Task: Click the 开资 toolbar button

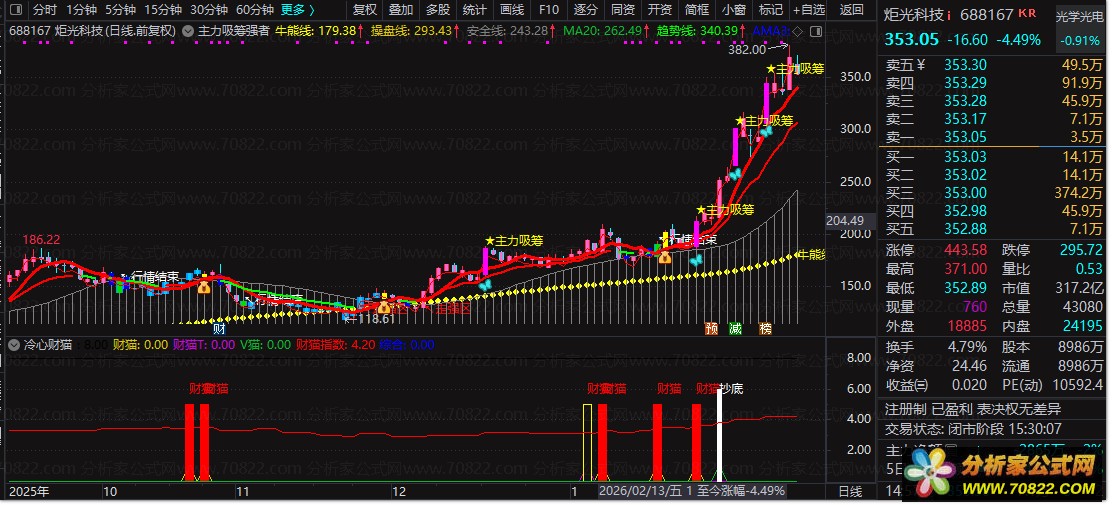Action: point(660,10)
